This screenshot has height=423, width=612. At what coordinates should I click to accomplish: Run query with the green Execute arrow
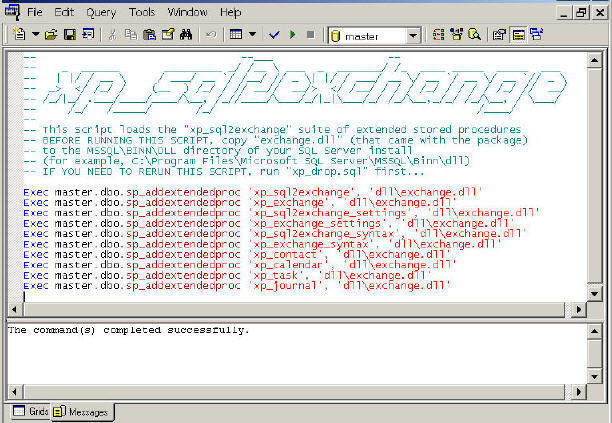(x=293, y=35)
